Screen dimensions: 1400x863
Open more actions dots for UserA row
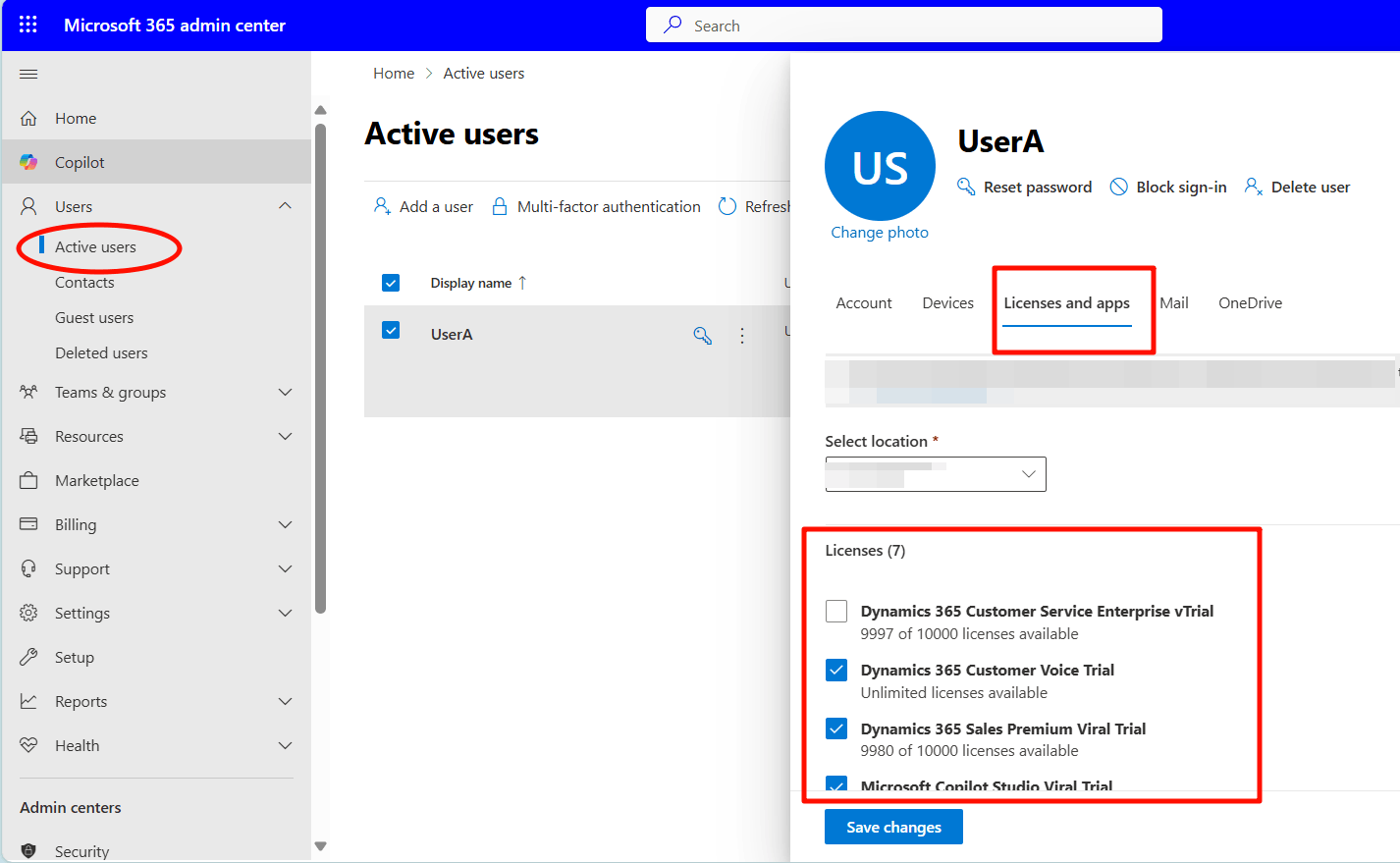coord(742,336)
